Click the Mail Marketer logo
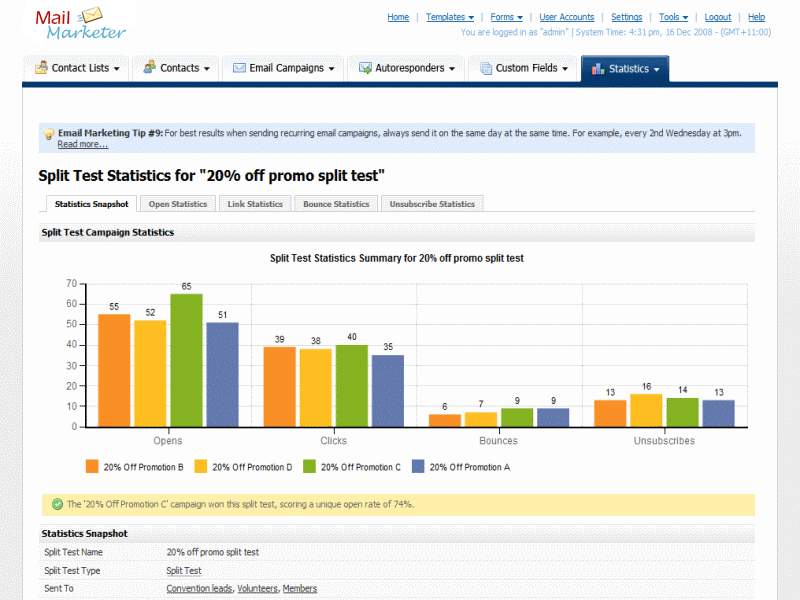 (x=81, y=25)
